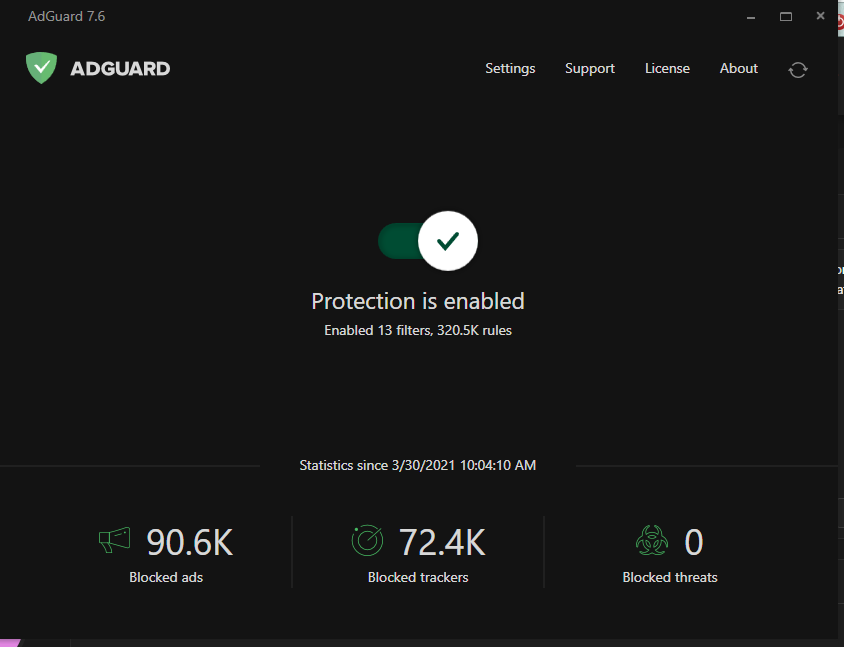Viewport: 844px width, 647px height.
Task: Click the Blocked ads label
Action: coord(166,577)
